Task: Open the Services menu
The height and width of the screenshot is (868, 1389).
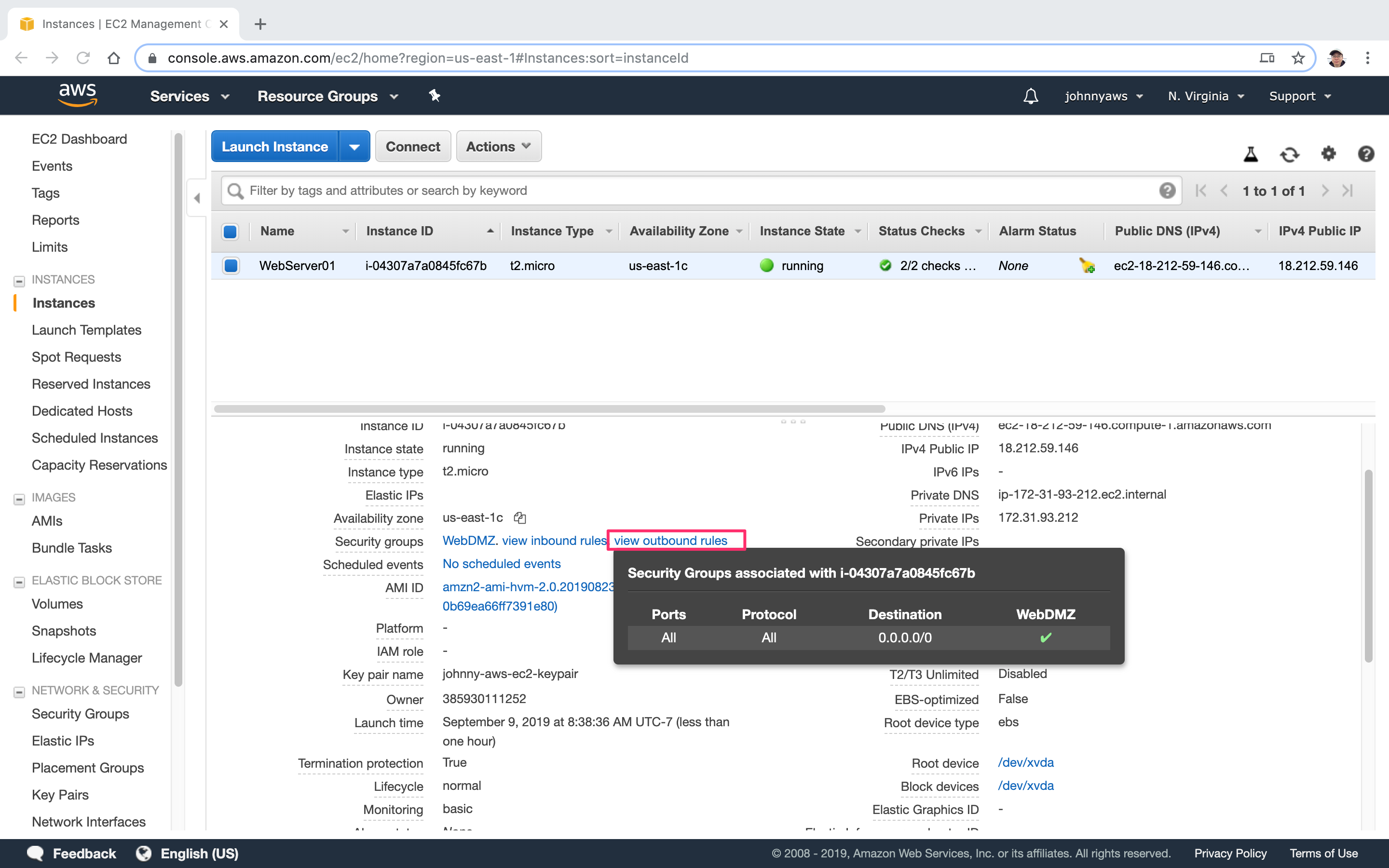Action: click(190, 96)
